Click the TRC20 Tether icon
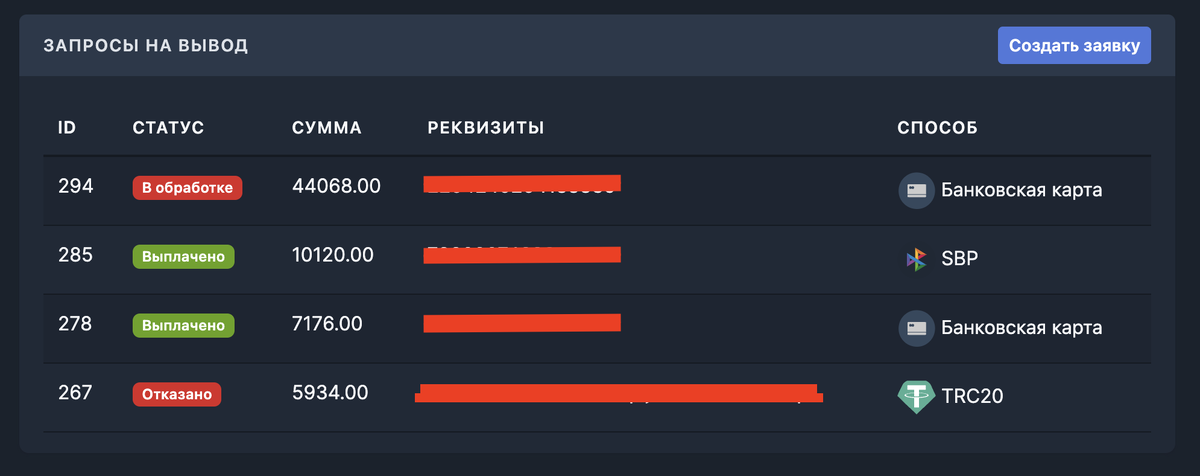The image size is (1200, 476). coord(916,396)
